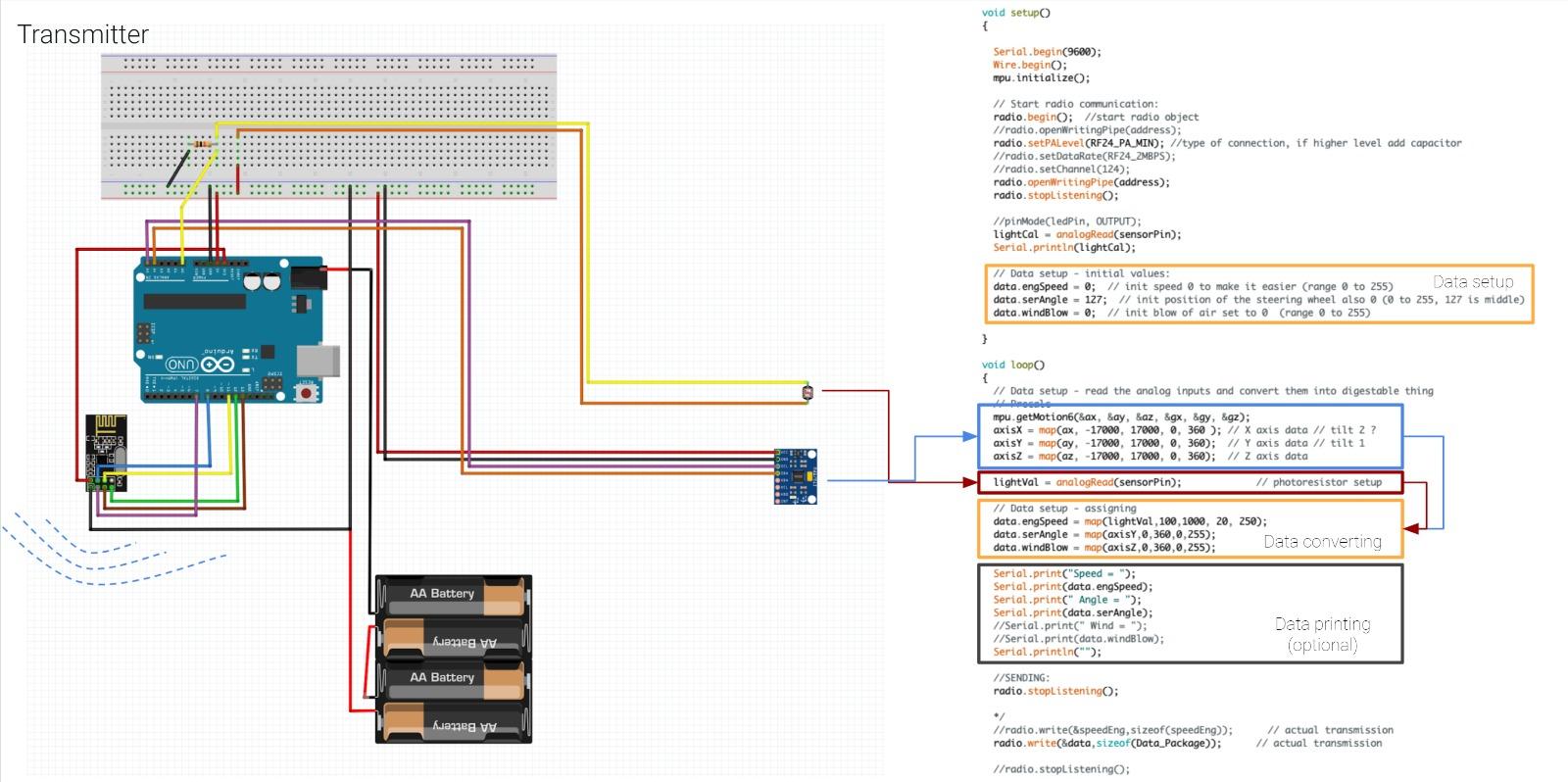Click the 'mpu.initialize();' line
This screenshot has width=1568, height=782.
pos(1041,77)
